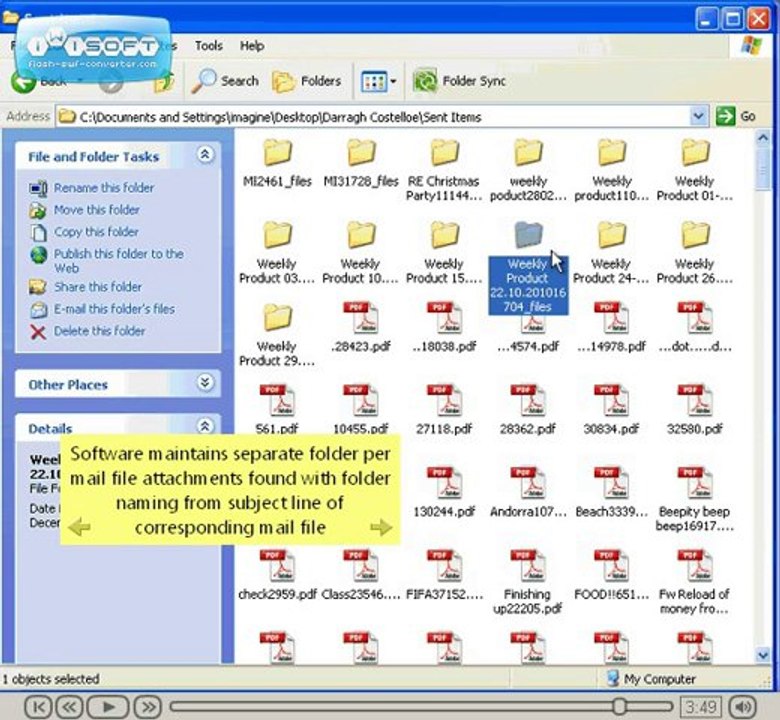The image size is (780, 720).
Task: Click Move this folder link
Action: tap(97, 209)
